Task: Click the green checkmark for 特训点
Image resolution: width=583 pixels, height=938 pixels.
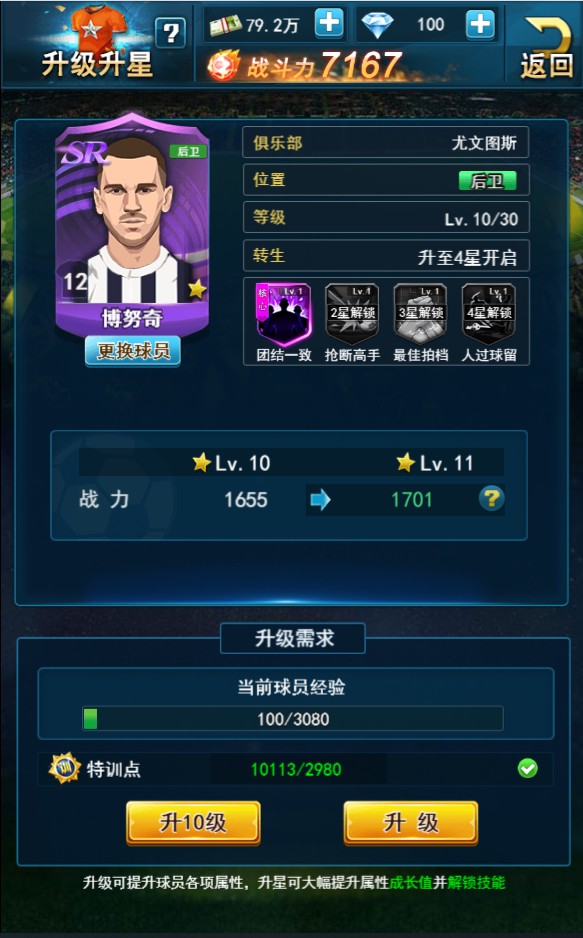Action: point(527,768)
